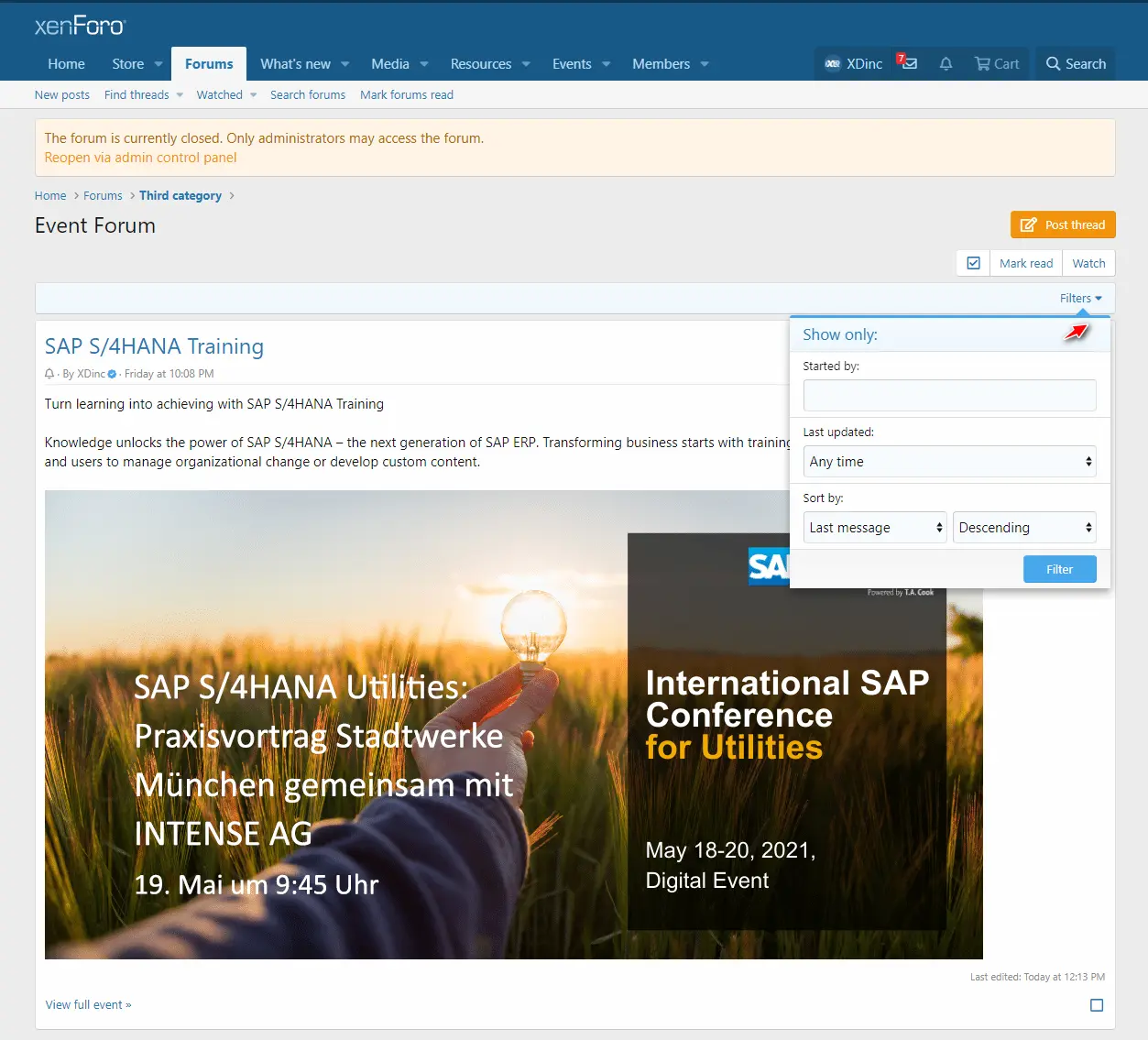
Task: Open the shopping Cart
Action: 997,64
